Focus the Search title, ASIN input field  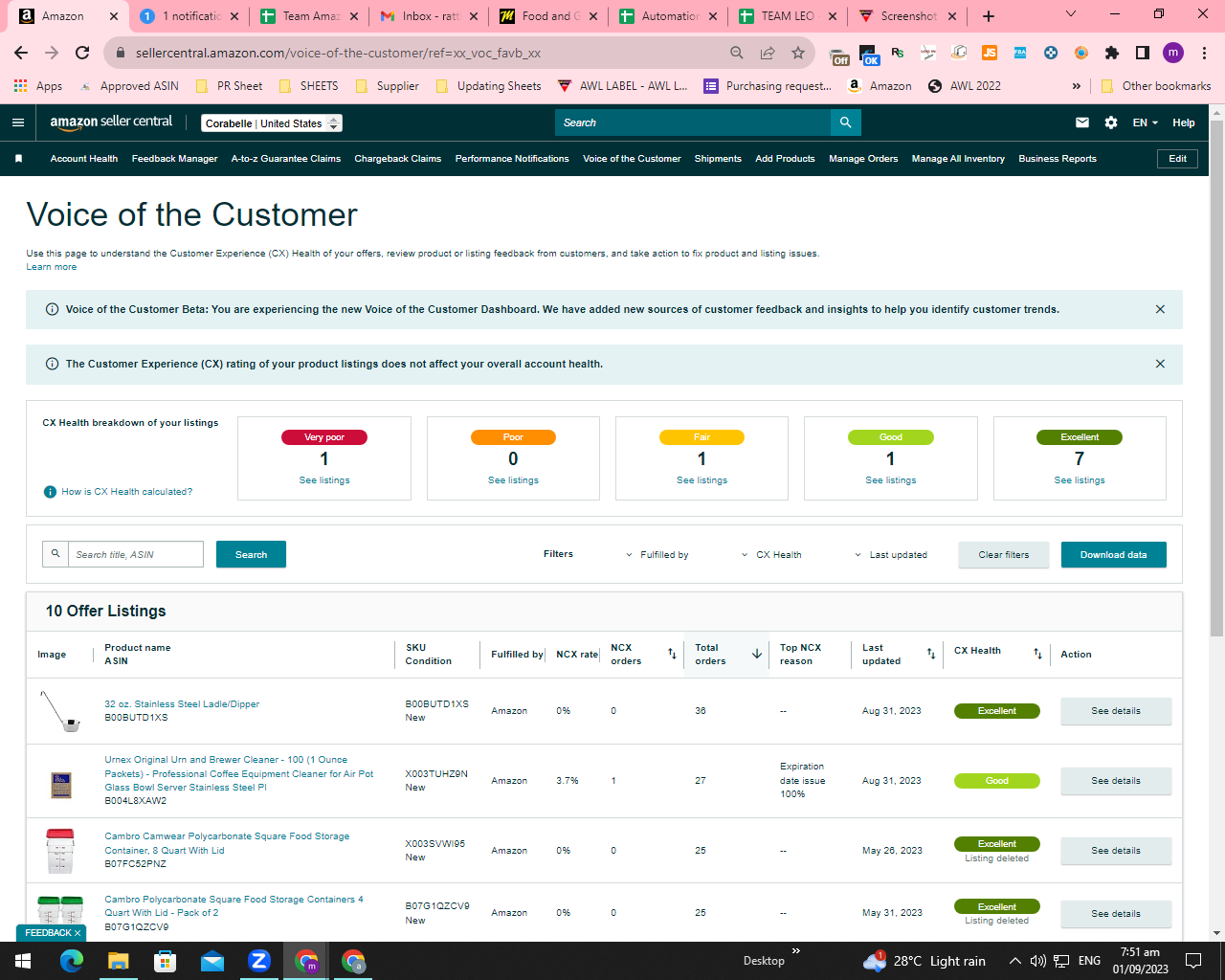tap(135, 554)
